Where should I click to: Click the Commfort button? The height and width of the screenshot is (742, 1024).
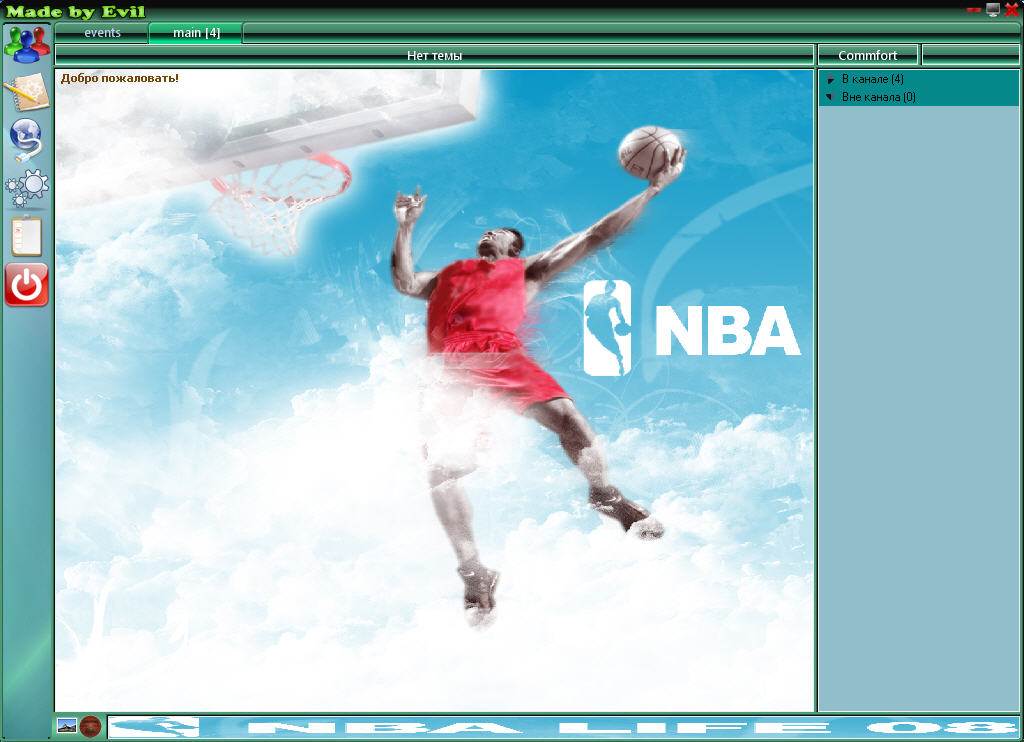[868, 56]
